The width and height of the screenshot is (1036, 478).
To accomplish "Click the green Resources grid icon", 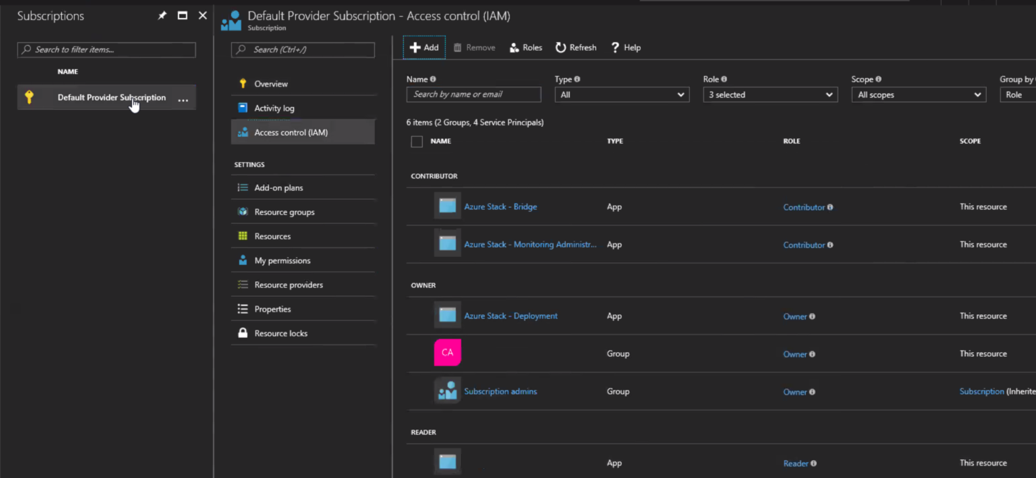I will (242, 236).
